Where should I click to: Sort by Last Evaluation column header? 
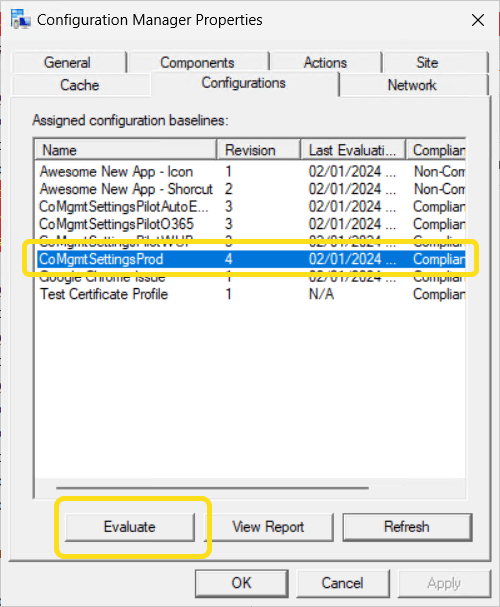[353, 150]
